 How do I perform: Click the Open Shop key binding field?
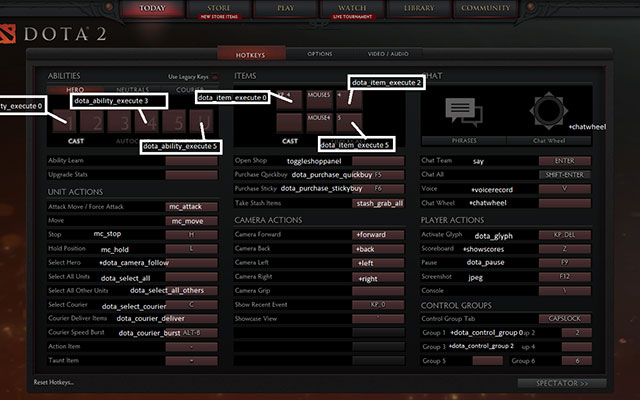tap(378, 161)
